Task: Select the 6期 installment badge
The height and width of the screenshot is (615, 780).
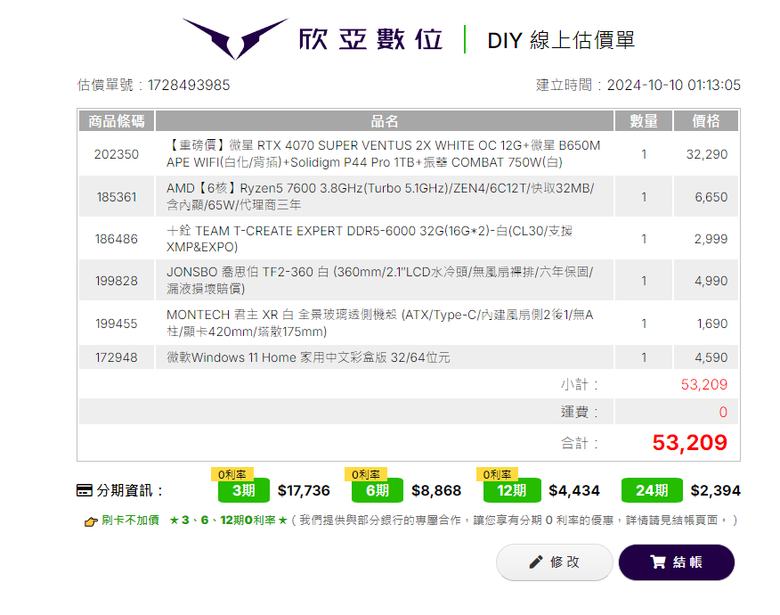Action: coord(378,491)
